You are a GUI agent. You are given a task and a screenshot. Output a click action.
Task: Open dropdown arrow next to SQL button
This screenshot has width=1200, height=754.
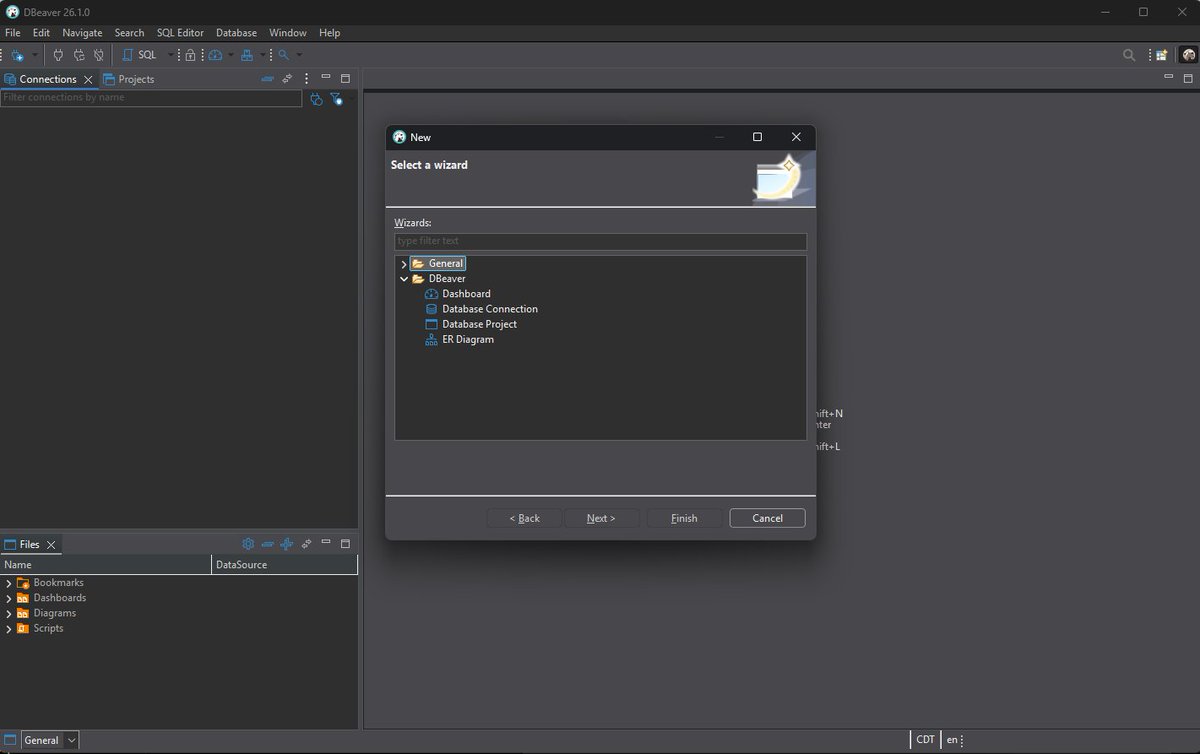[170, 55]
